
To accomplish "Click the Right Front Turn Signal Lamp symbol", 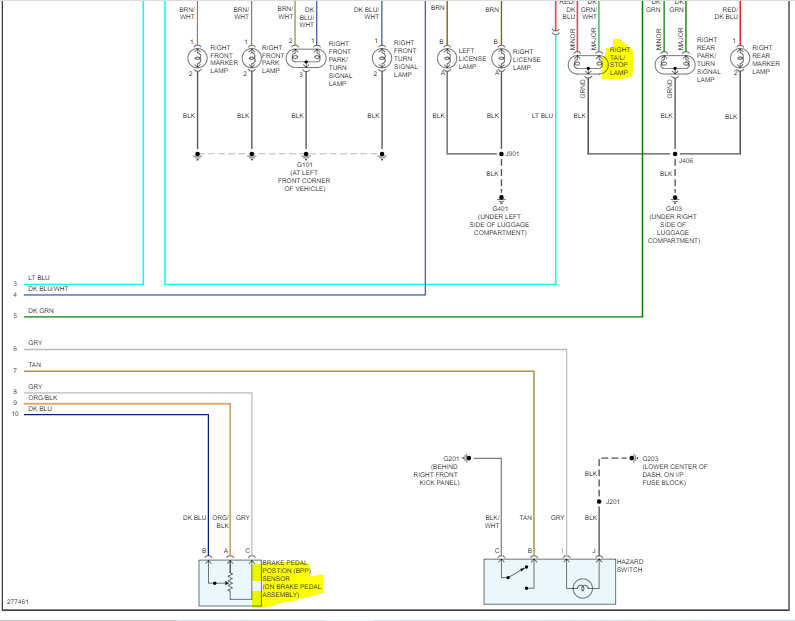I will (382, 58).
